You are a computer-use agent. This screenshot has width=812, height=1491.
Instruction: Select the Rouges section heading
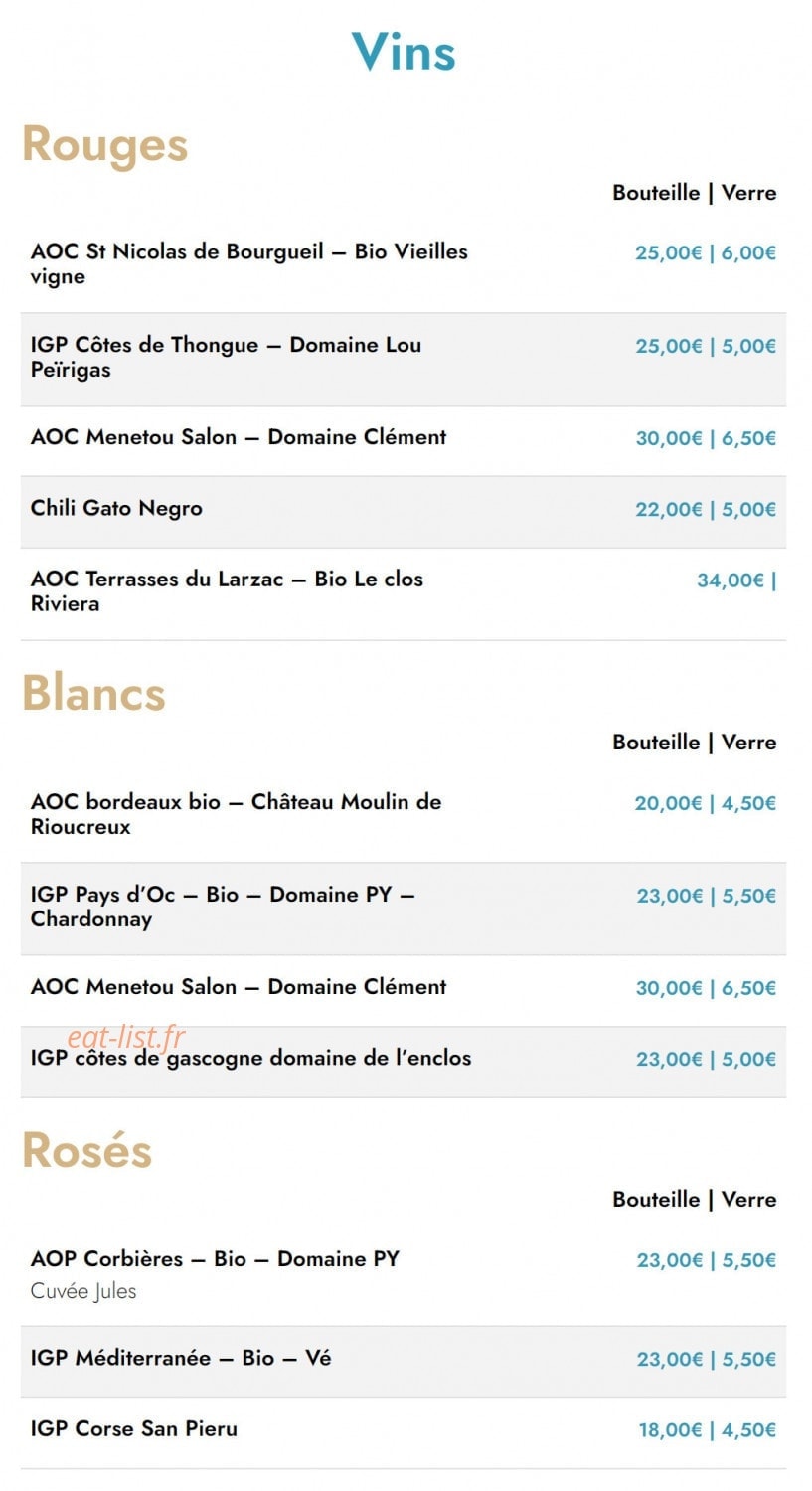coord(104,144)
